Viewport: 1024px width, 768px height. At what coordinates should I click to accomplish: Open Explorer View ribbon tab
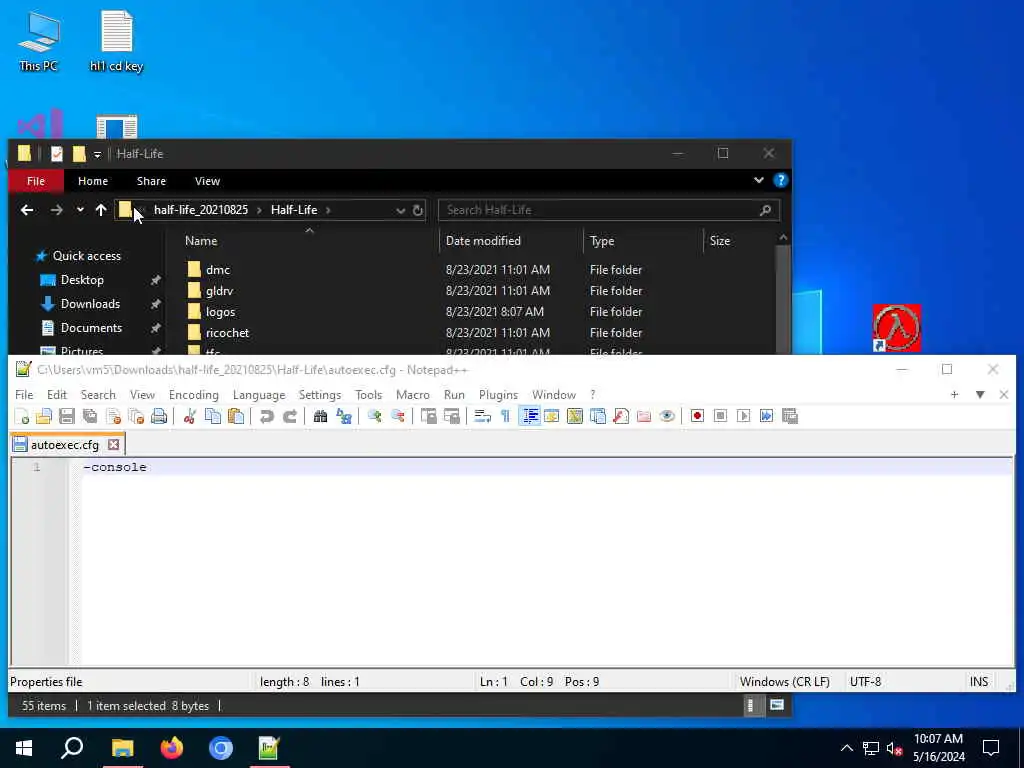[x=207, y=181]
